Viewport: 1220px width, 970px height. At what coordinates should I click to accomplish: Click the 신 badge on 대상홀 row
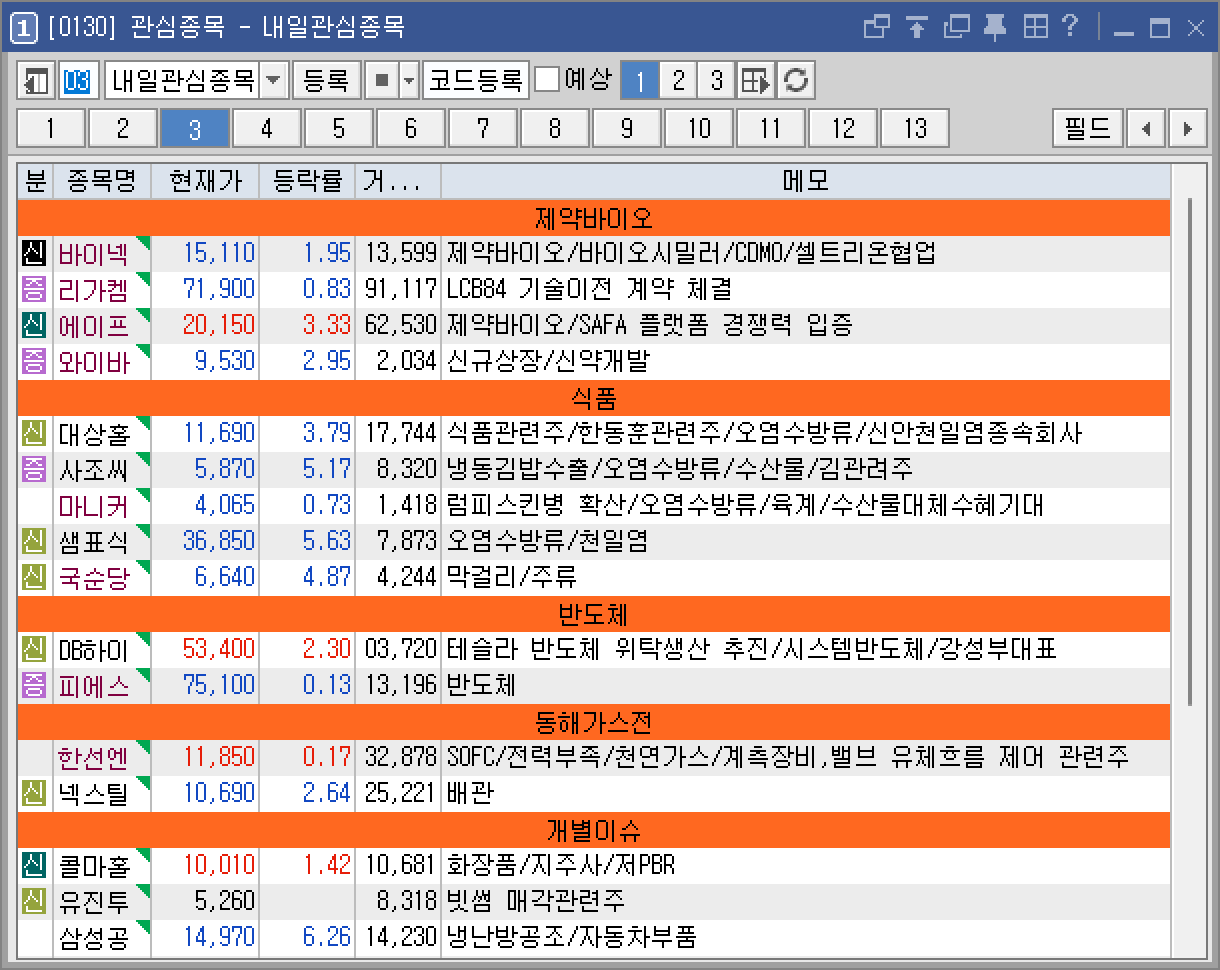pos(34,433)
